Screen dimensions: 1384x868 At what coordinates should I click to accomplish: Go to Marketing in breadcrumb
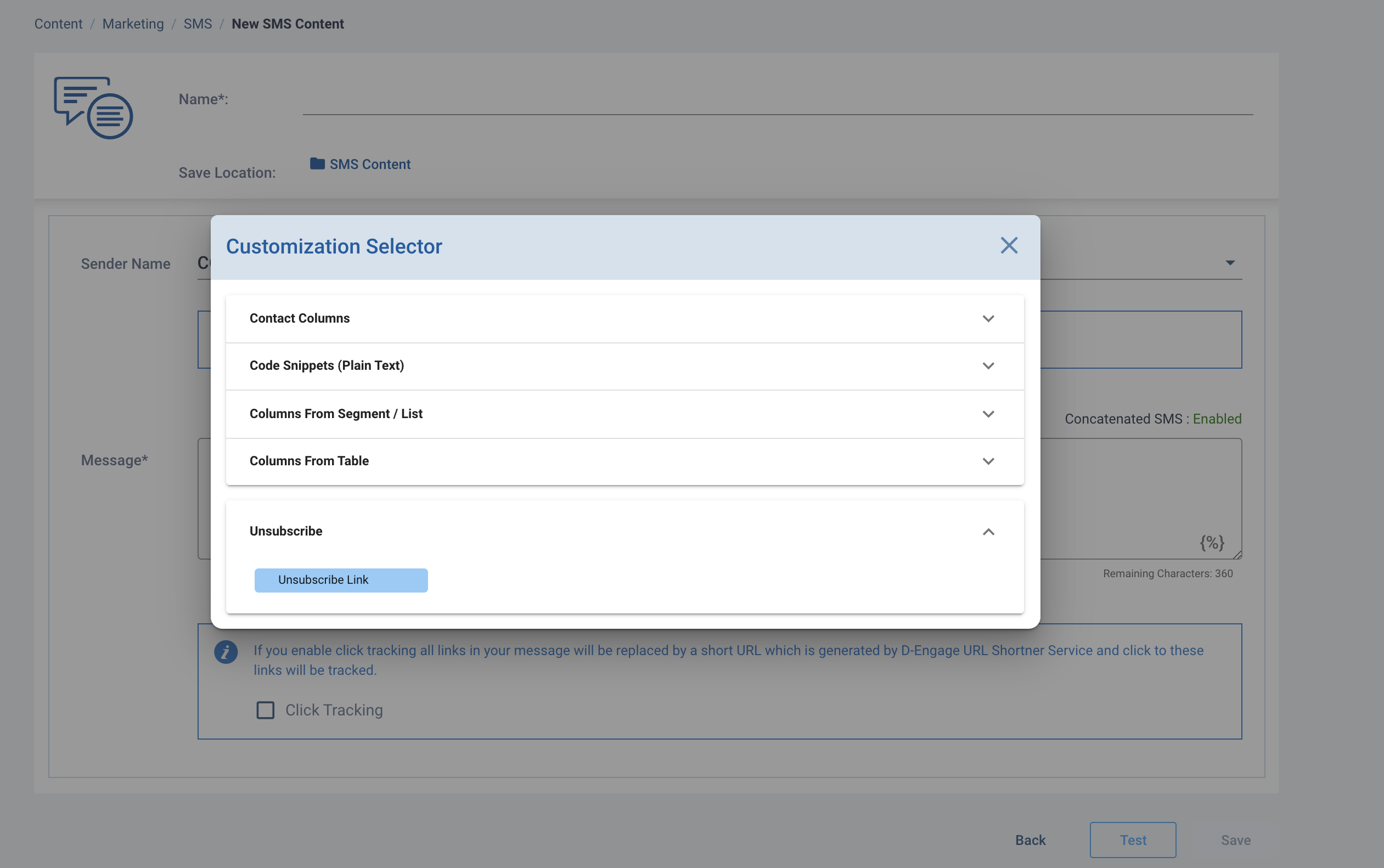[x=133, y=24]
